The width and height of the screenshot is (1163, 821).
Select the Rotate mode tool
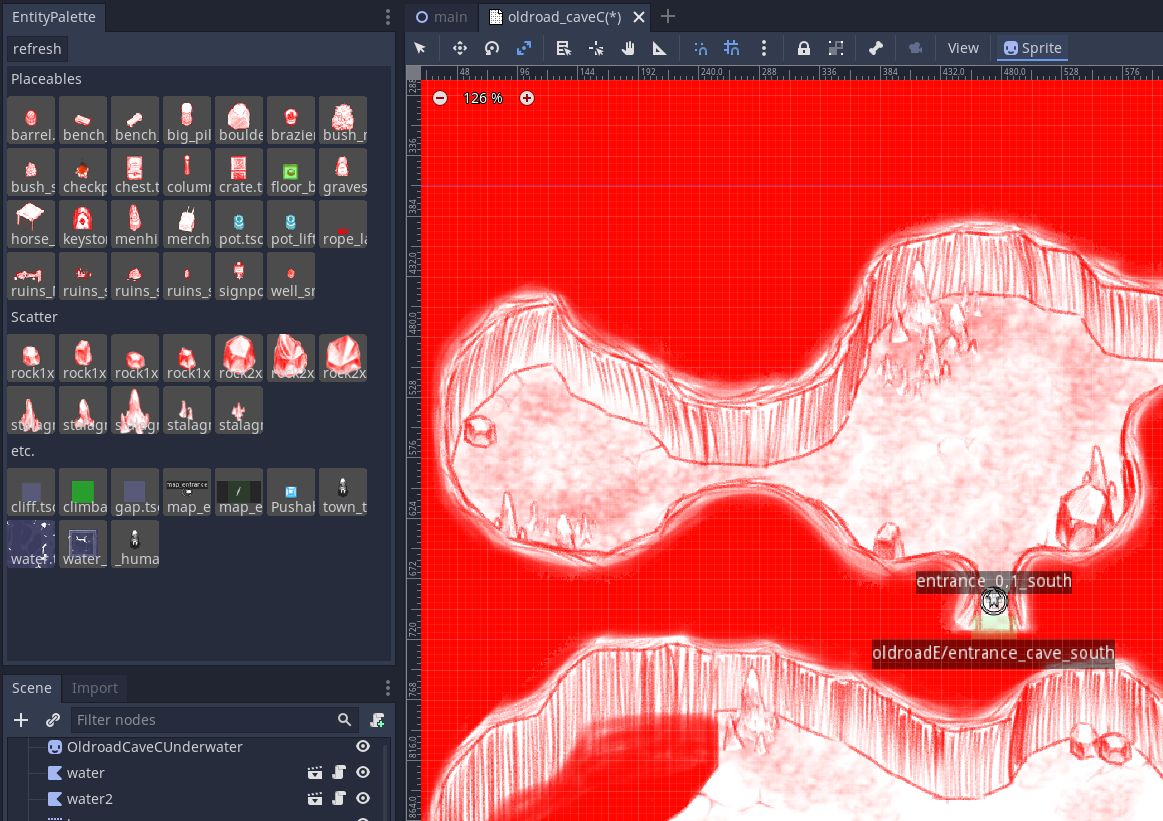pyautogui.click(x=492, y=48)
